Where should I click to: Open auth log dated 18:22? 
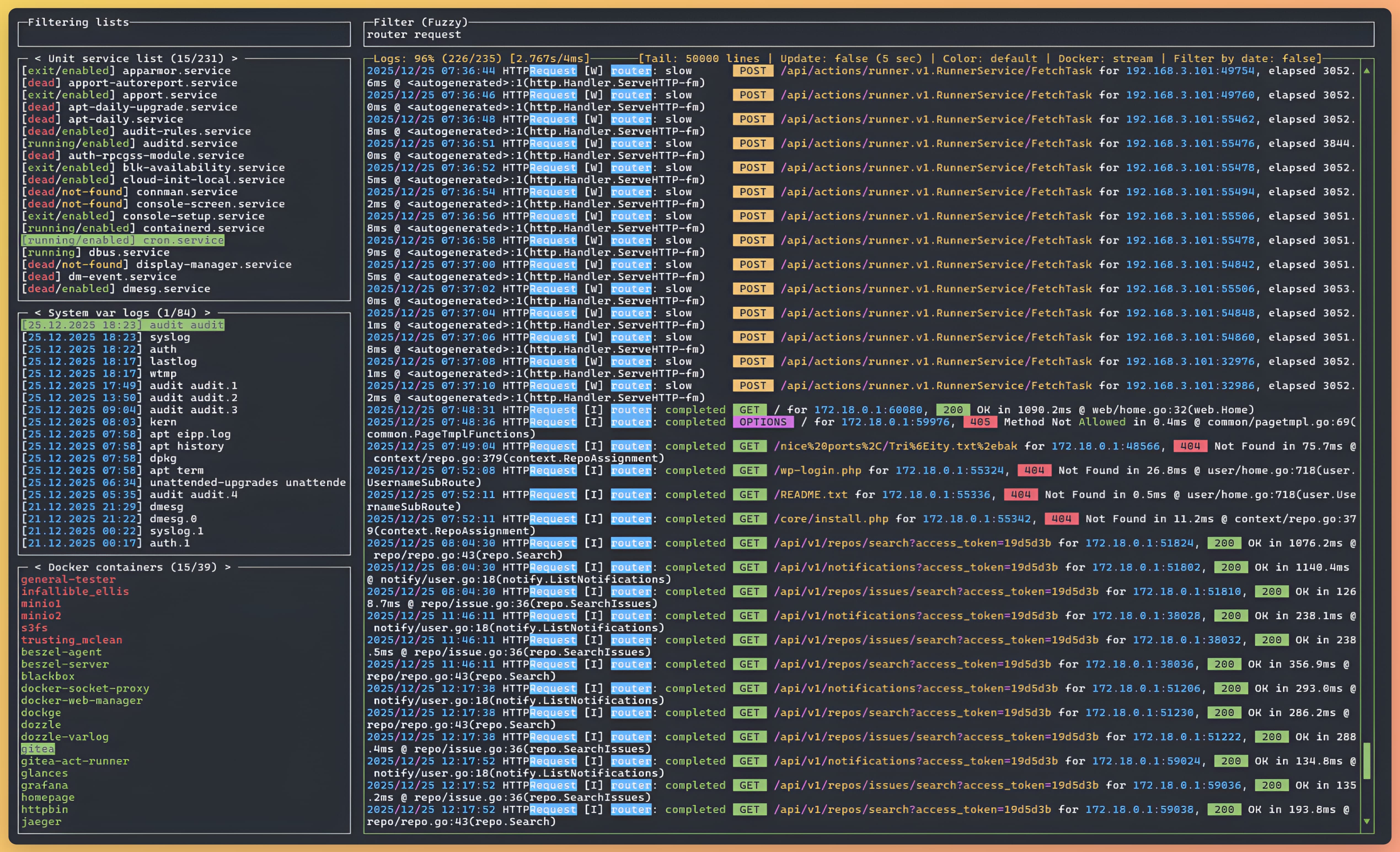click(99, 349)
